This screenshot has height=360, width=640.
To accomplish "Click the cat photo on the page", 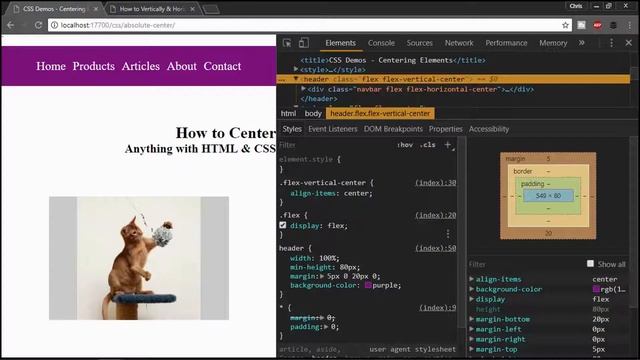I will [x=139, y=258].
